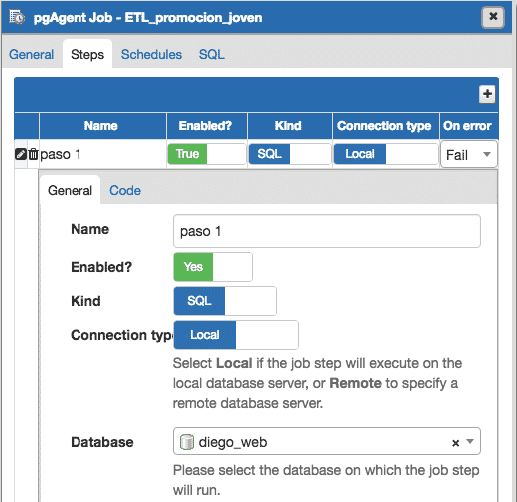Toggle the Connection type Local switch in the form

(x=236, y=335)
